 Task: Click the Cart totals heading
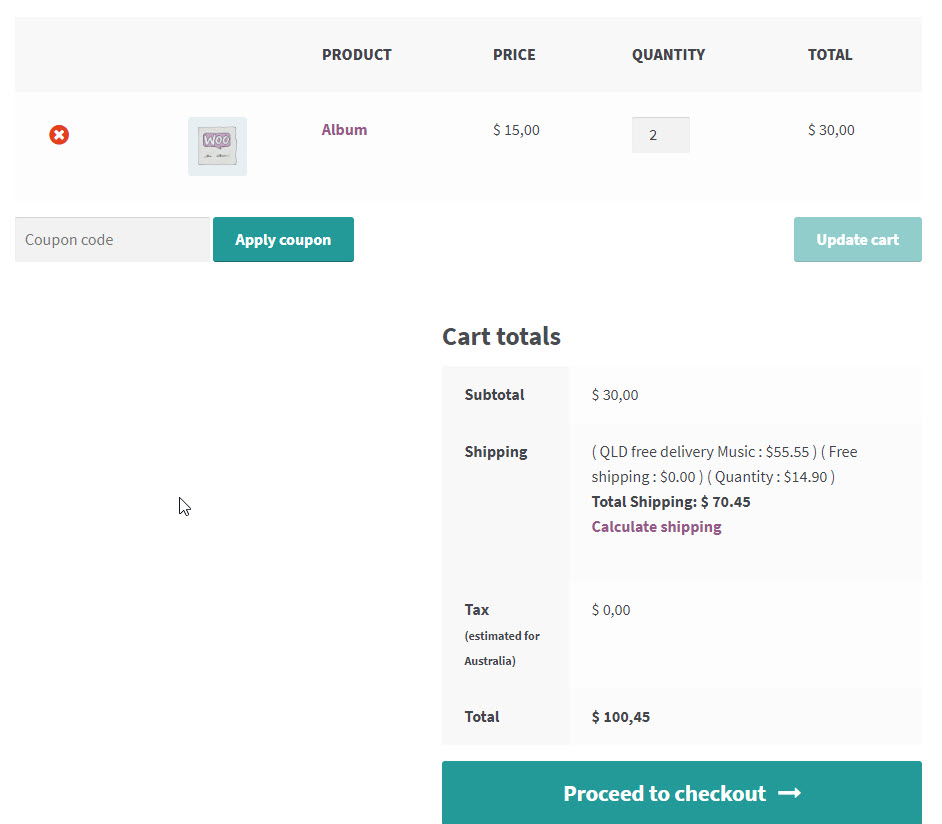pos(501,337)
